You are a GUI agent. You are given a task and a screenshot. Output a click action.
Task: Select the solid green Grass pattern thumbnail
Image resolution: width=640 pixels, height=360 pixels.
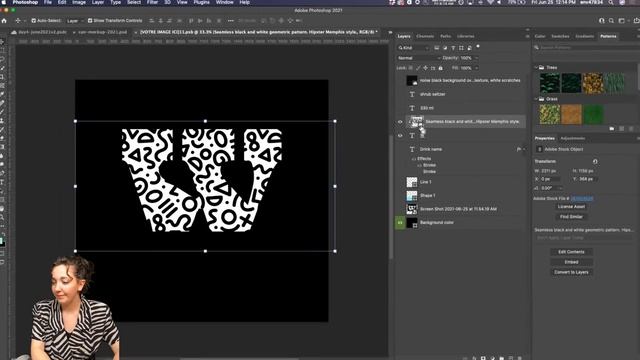click(x=593, y=114)
